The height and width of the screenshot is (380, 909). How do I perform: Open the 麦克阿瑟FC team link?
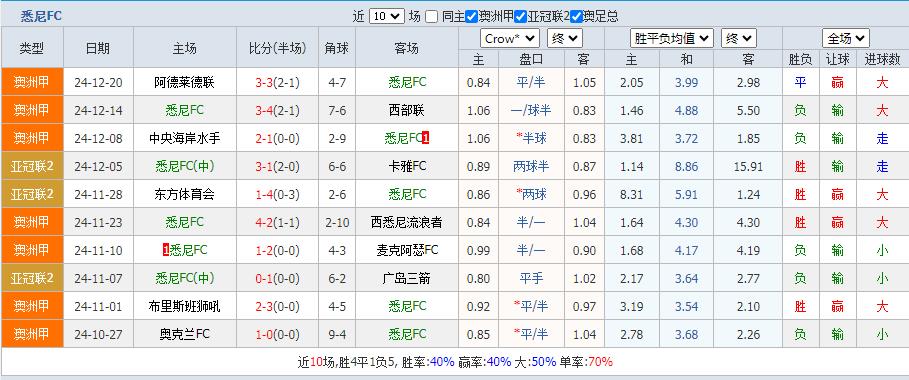coord(407,250)
